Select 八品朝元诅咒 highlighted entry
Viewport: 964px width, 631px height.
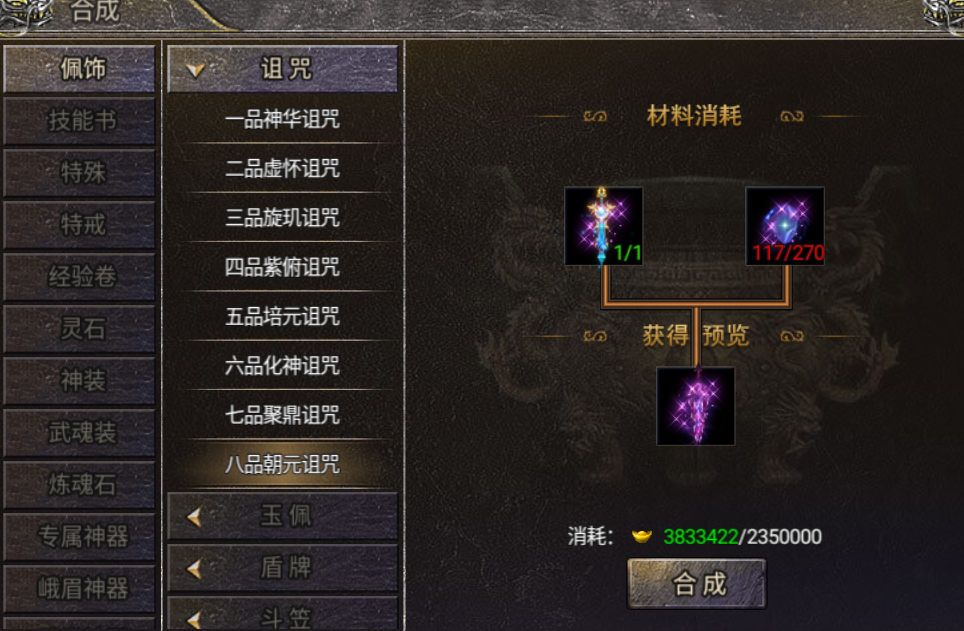pyautogui.click(x=283, y=464)
